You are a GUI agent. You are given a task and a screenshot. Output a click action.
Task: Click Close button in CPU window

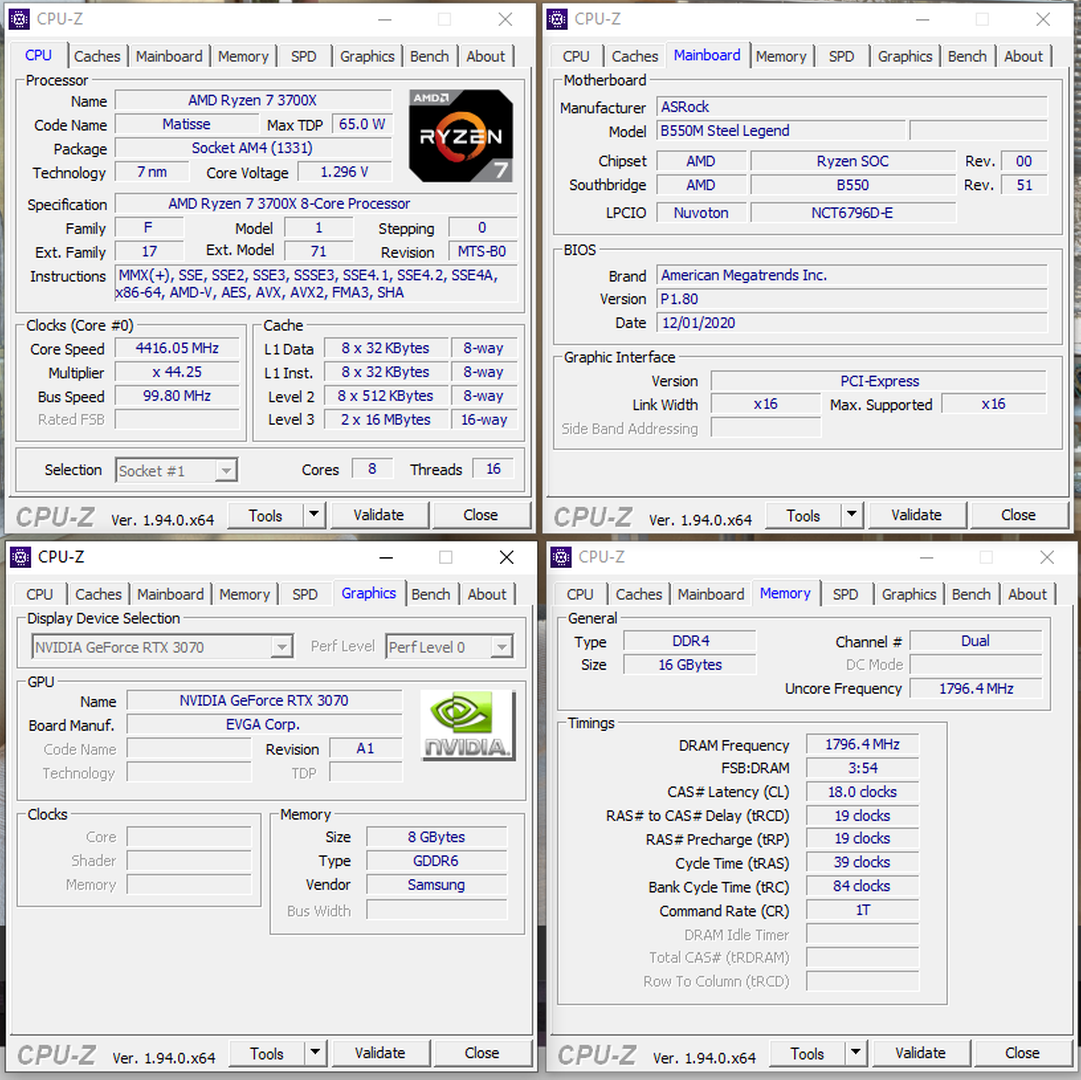pyautogui.click(x=481, y=516)
